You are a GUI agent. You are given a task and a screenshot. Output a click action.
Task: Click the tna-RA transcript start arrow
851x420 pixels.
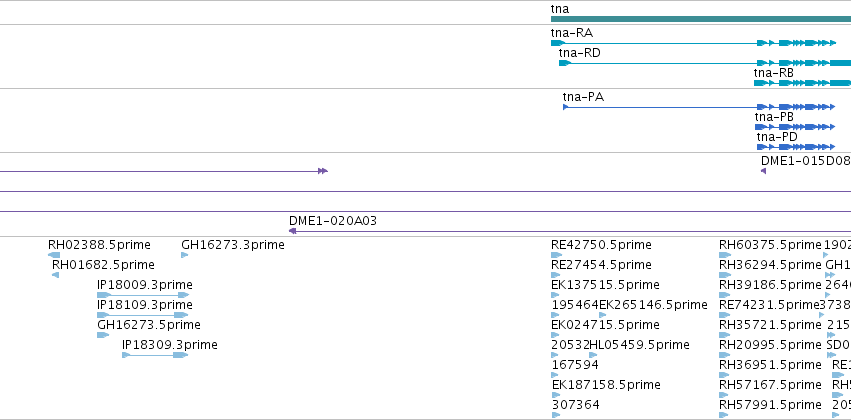click(558, 43)
